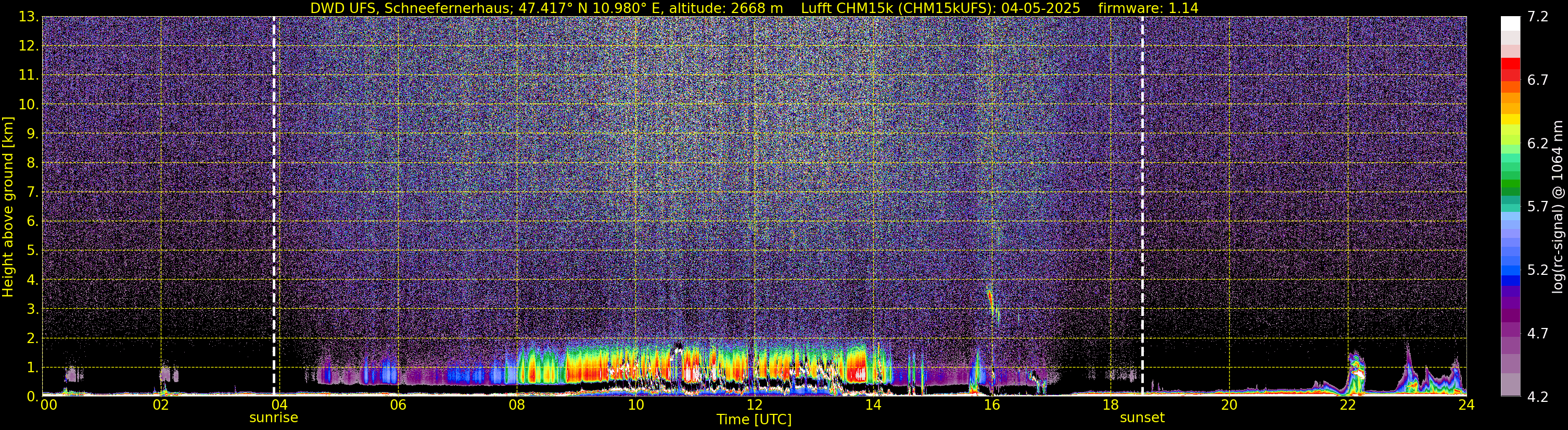Image resolution: width=1568 pixels, height=430 pixels.
Task: Click the '7.' height axis tick label
Action: click(x=32, y=193)
